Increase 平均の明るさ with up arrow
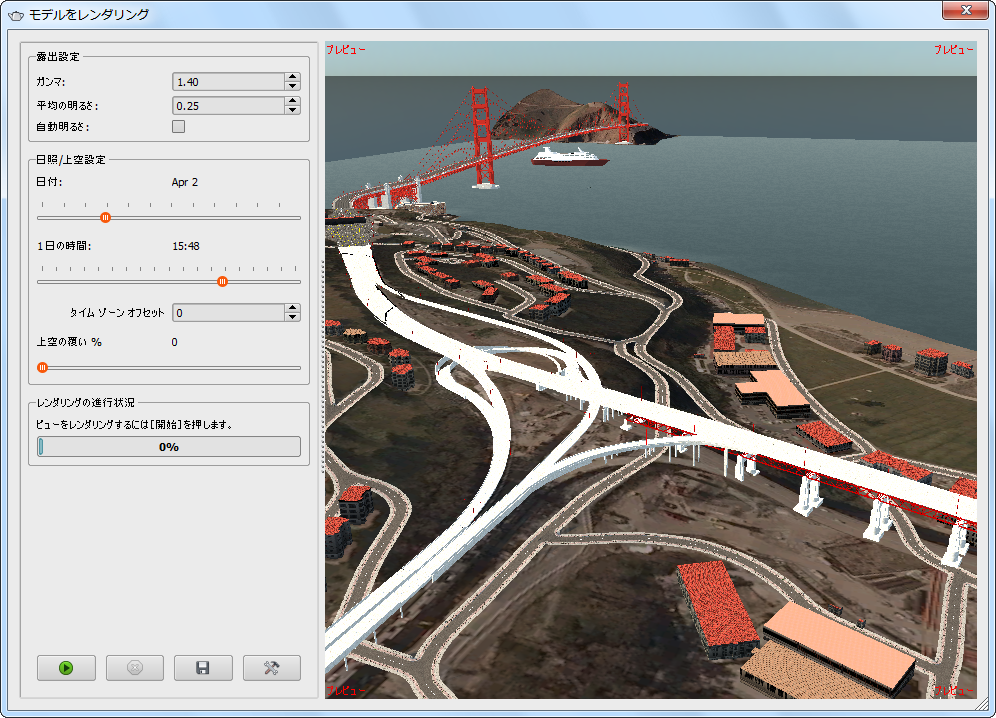Viewport: 996px width, 718px height. 292,101
